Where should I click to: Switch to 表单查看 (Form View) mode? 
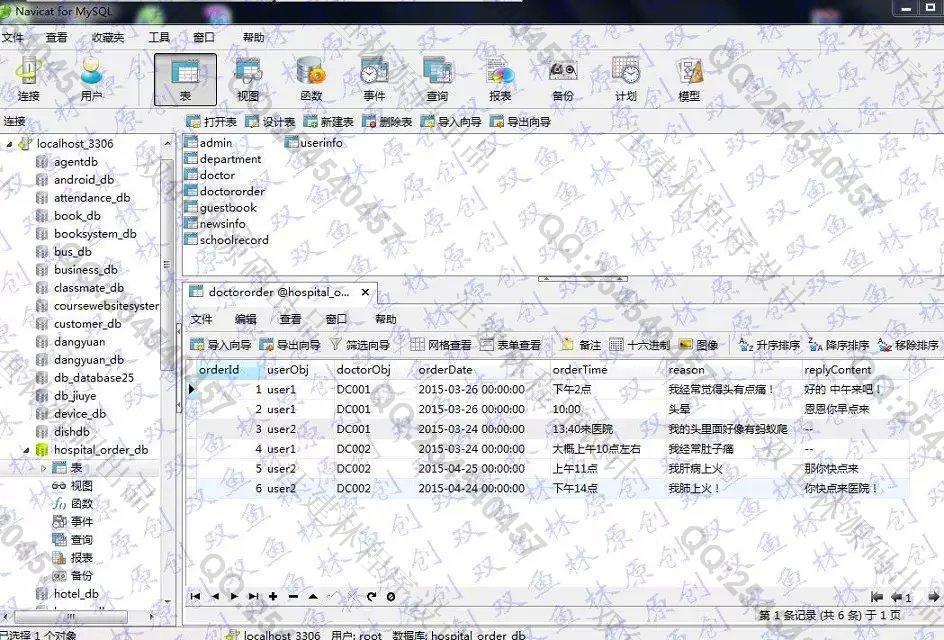pos(511,345)
